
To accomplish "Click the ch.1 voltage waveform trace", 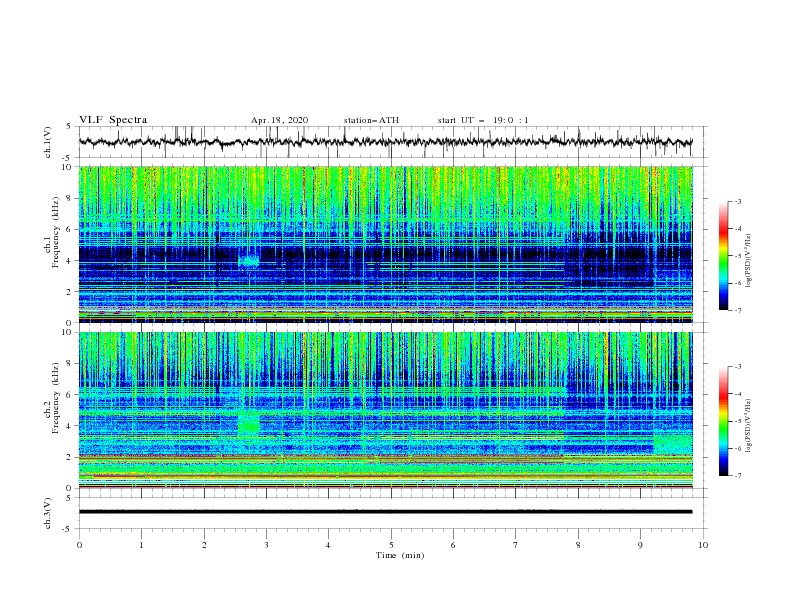I will pyautogui.click(x=385, y=142).
